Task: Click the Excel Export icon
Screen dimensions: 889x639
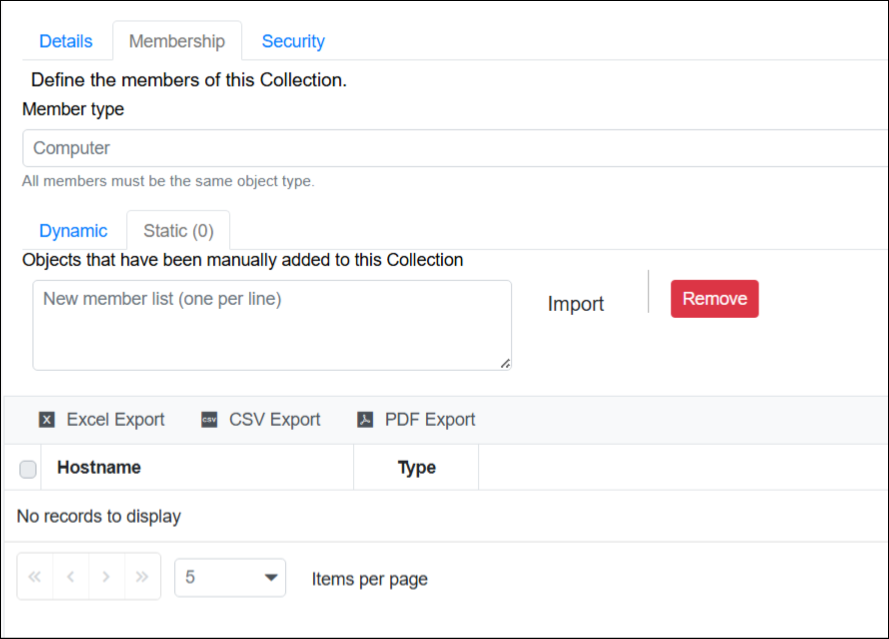Action: pos(47,420)
